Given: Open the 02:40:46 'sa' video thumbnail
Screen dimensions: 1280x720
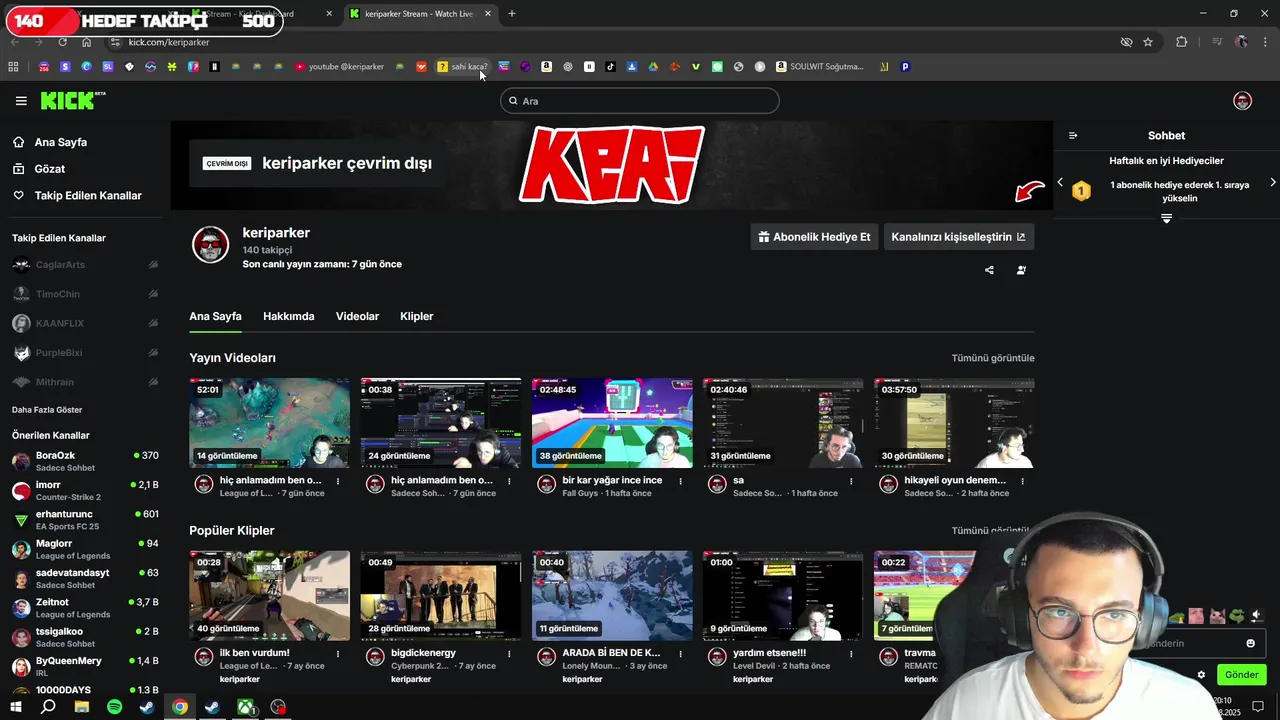Looking at the screenshot, I should tap(783, 423).
